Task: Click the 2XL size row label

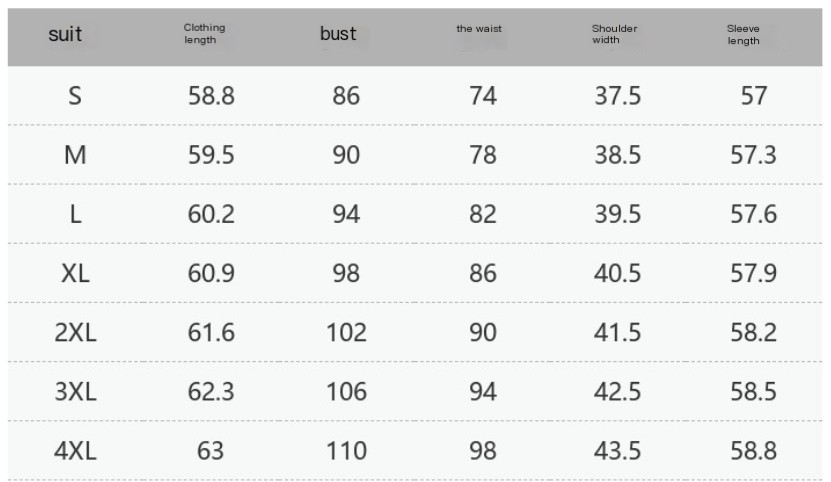Action: click(x=75, y=332)
